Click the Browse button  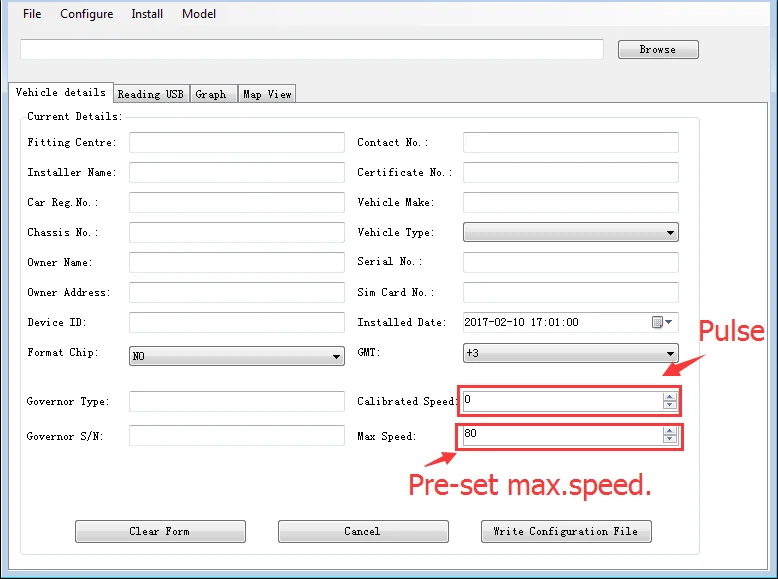(658, 50)
